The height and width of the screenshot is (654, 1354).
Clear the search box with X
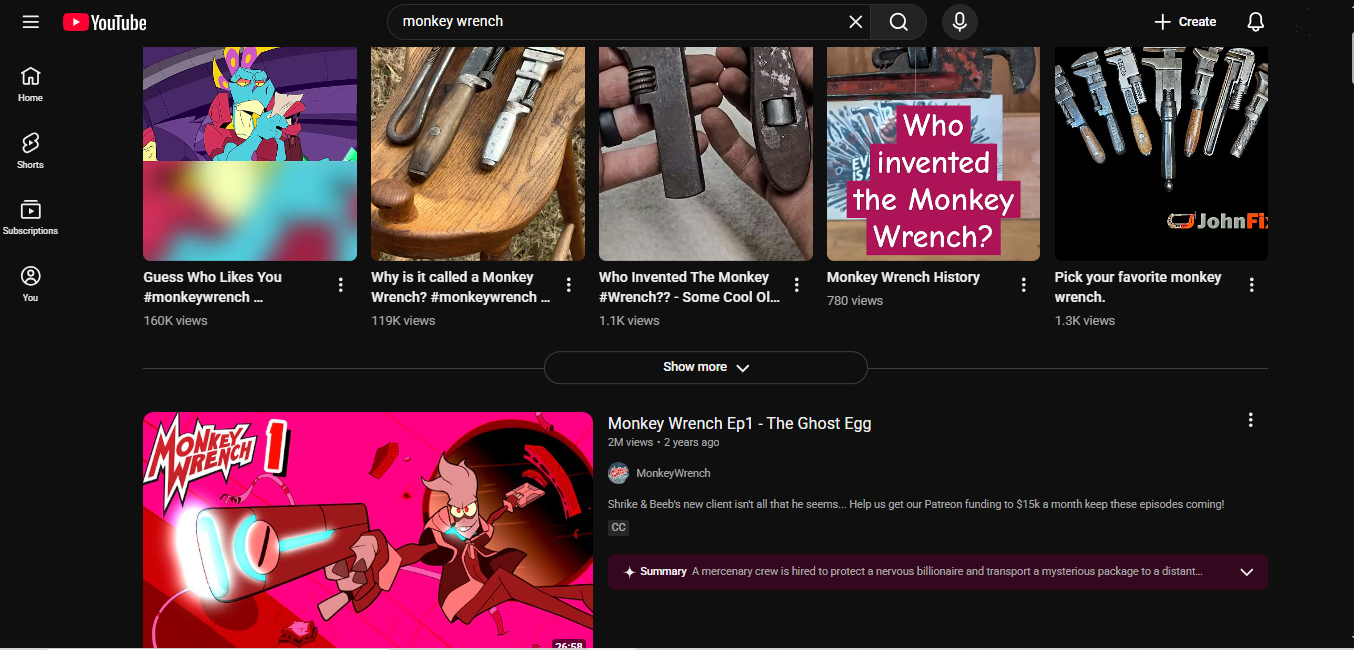[855, 22]
